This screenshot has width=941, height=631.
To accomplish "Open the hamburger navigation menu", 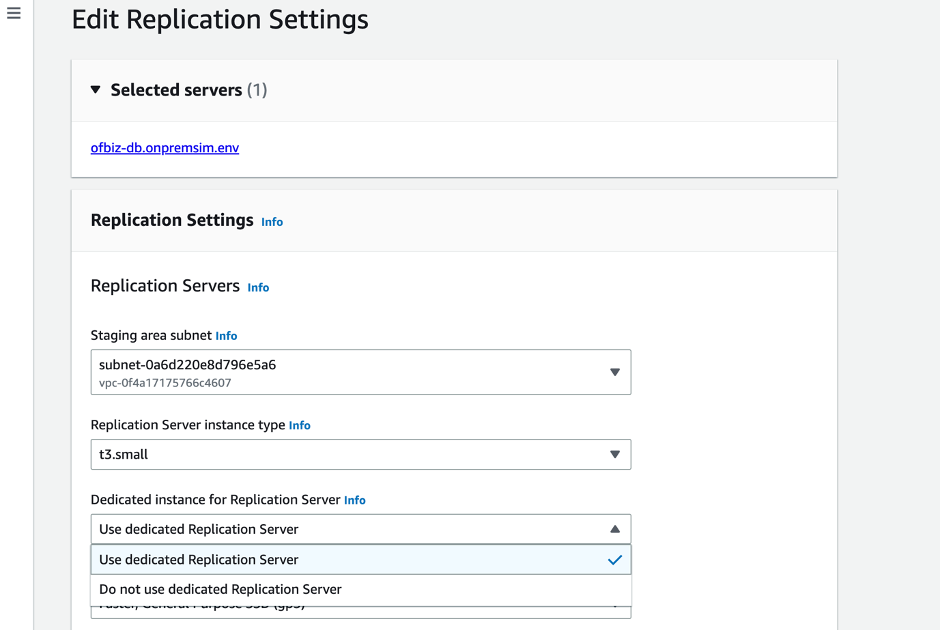I will click(x=13, y=14).
